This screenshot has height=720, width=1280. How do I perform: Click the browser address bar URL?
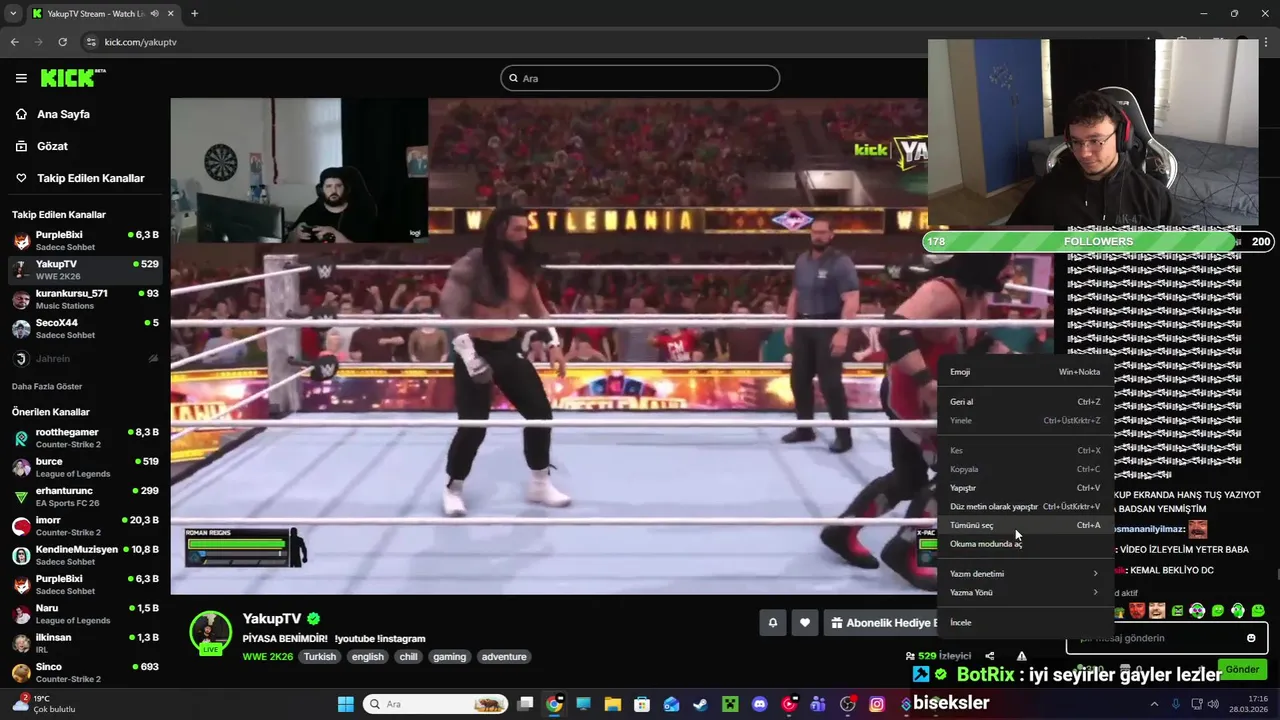pyautogui.click(x=141, y=42)
